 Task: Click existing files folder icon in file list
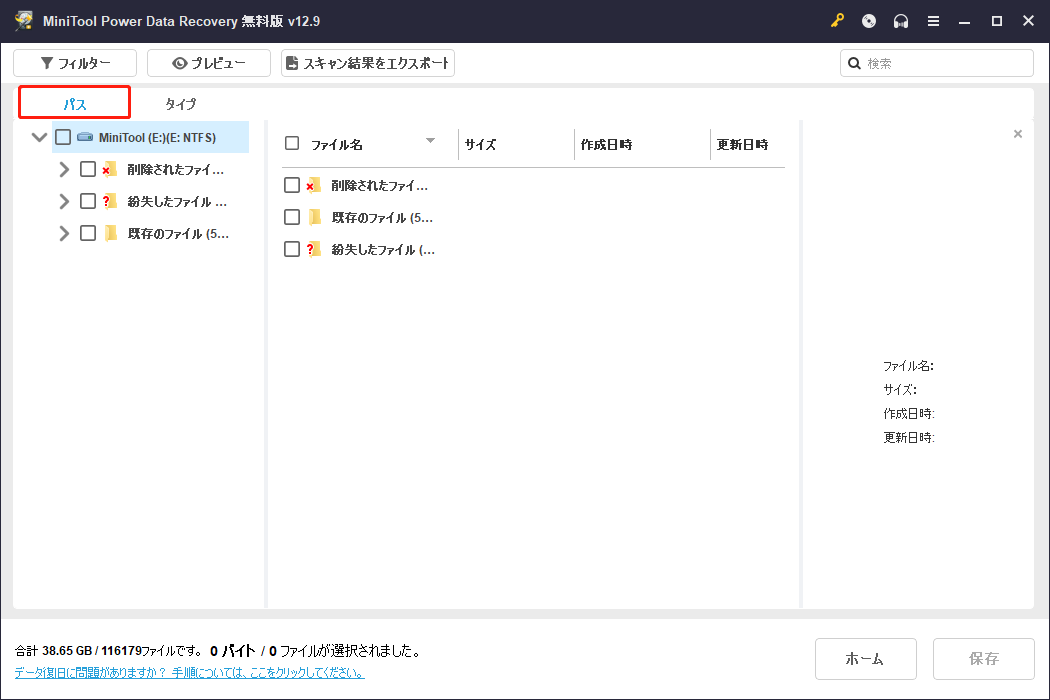point(315,217)
